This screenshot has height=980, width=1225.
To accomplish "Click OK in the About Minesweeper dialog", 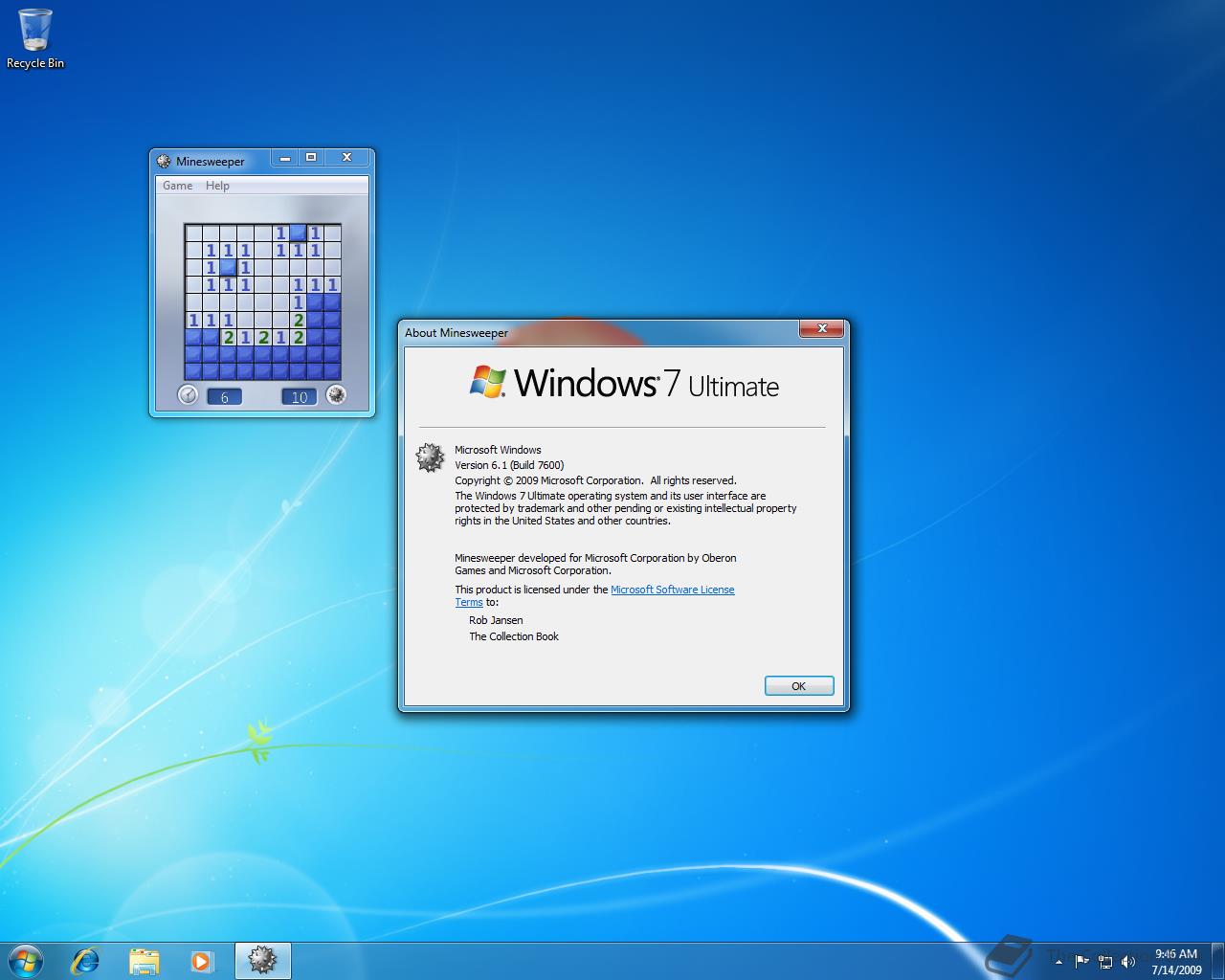I will (799, 686).
